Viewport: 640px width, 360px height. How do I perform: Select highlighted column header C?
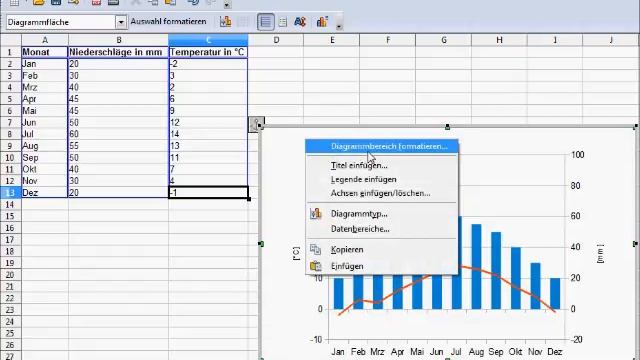point(208,40)
